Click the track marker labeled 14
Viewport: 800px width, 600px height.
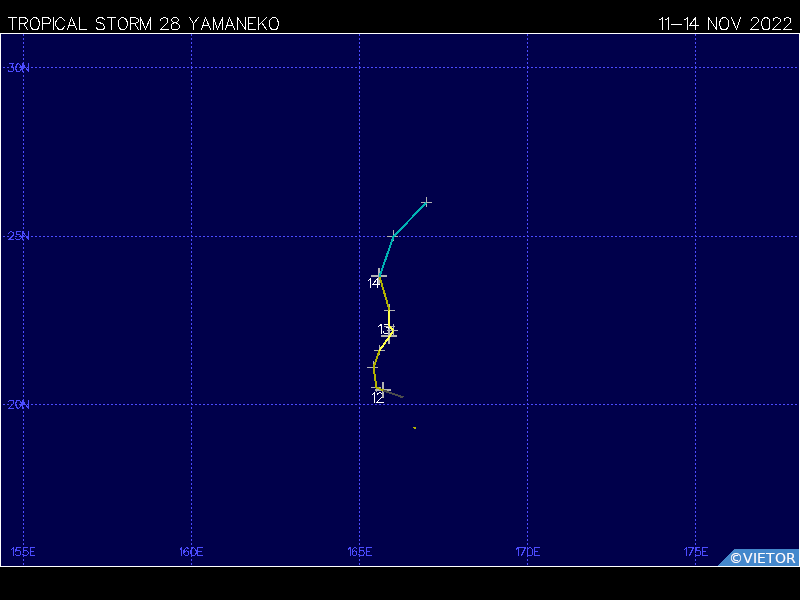[x=379, y=276]
